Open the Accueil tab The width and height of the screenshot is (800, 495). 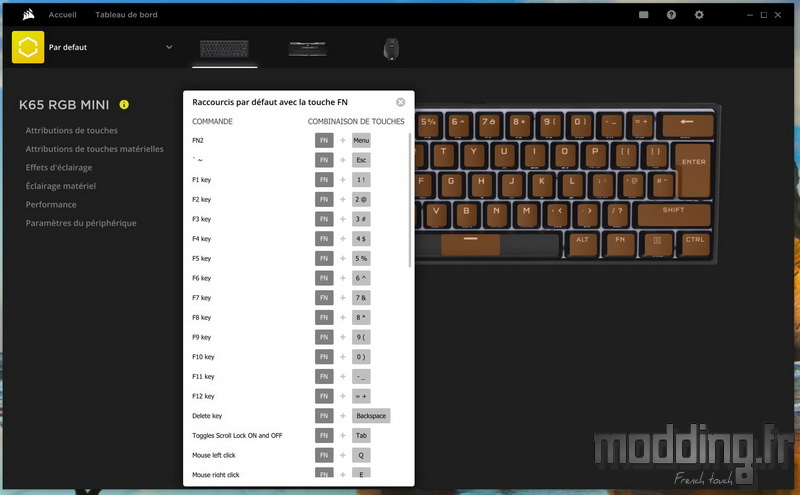(62, 15)
